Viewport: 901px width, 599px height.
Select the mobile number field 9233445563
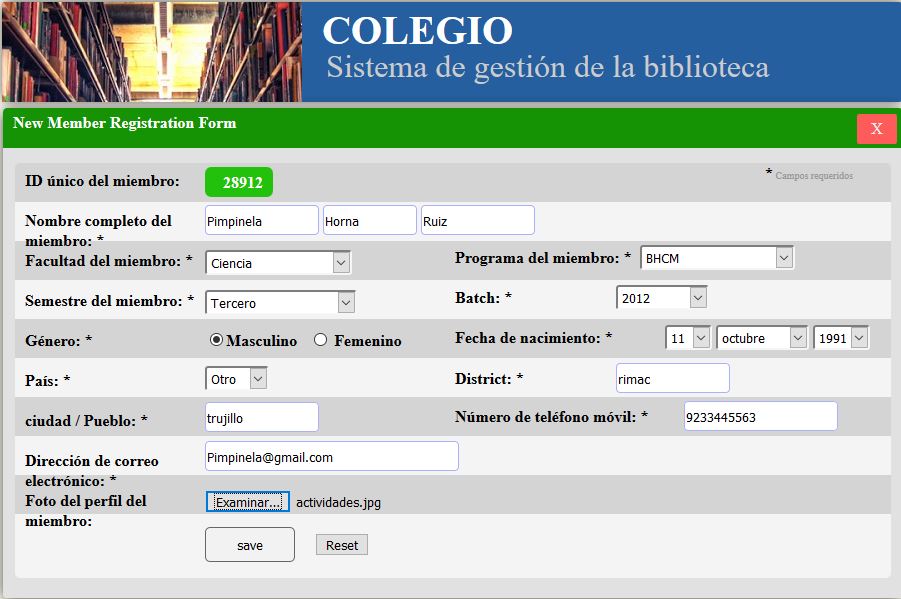click(760, 416)
